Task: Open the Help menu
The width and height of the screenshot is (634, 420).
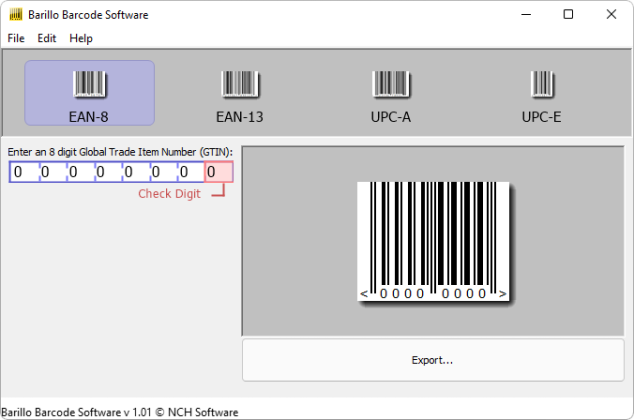Action: click(81, 38)
